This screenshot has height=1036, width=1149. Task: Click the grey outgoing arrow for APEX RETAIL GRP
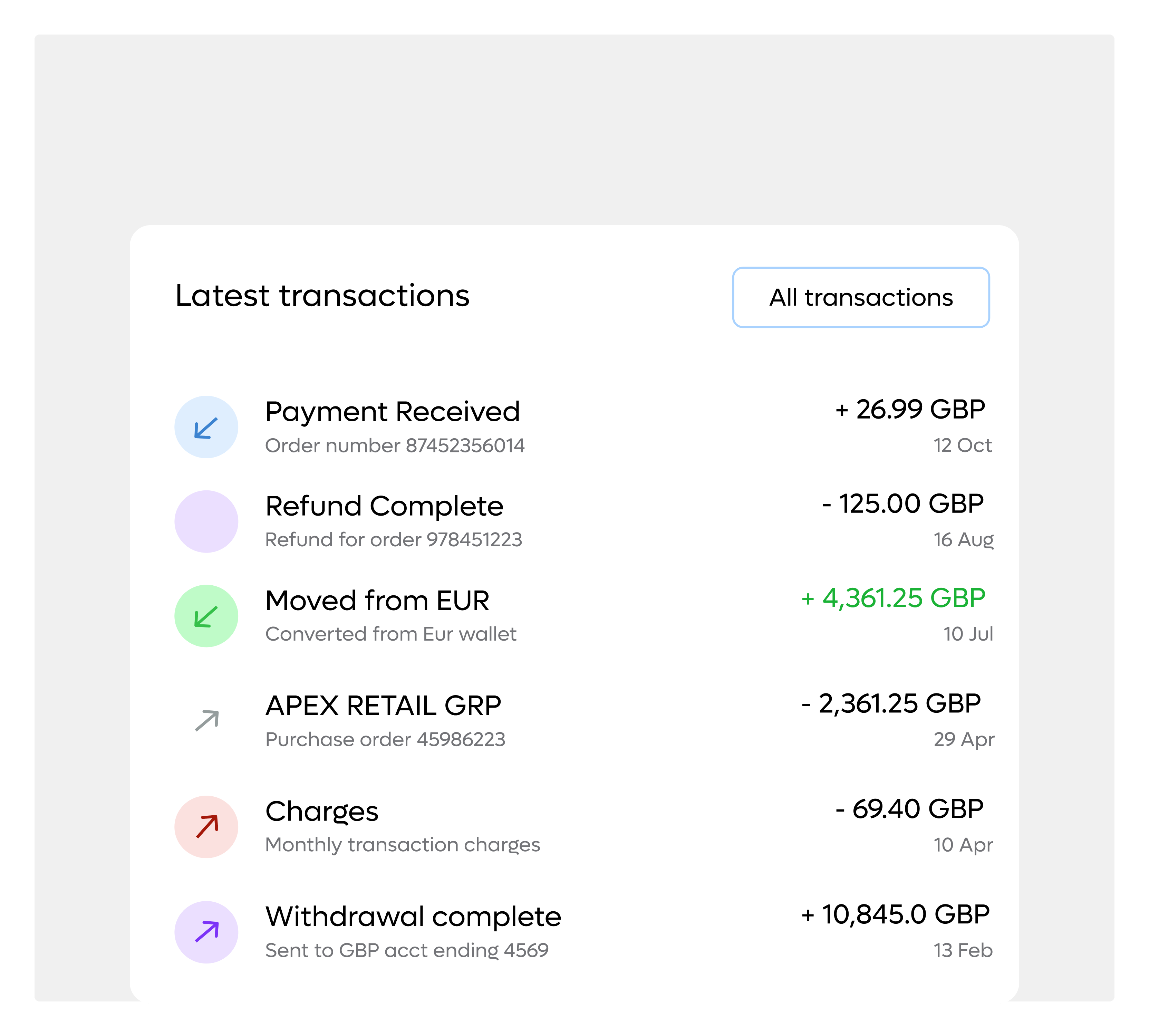(x=206, y=721)
